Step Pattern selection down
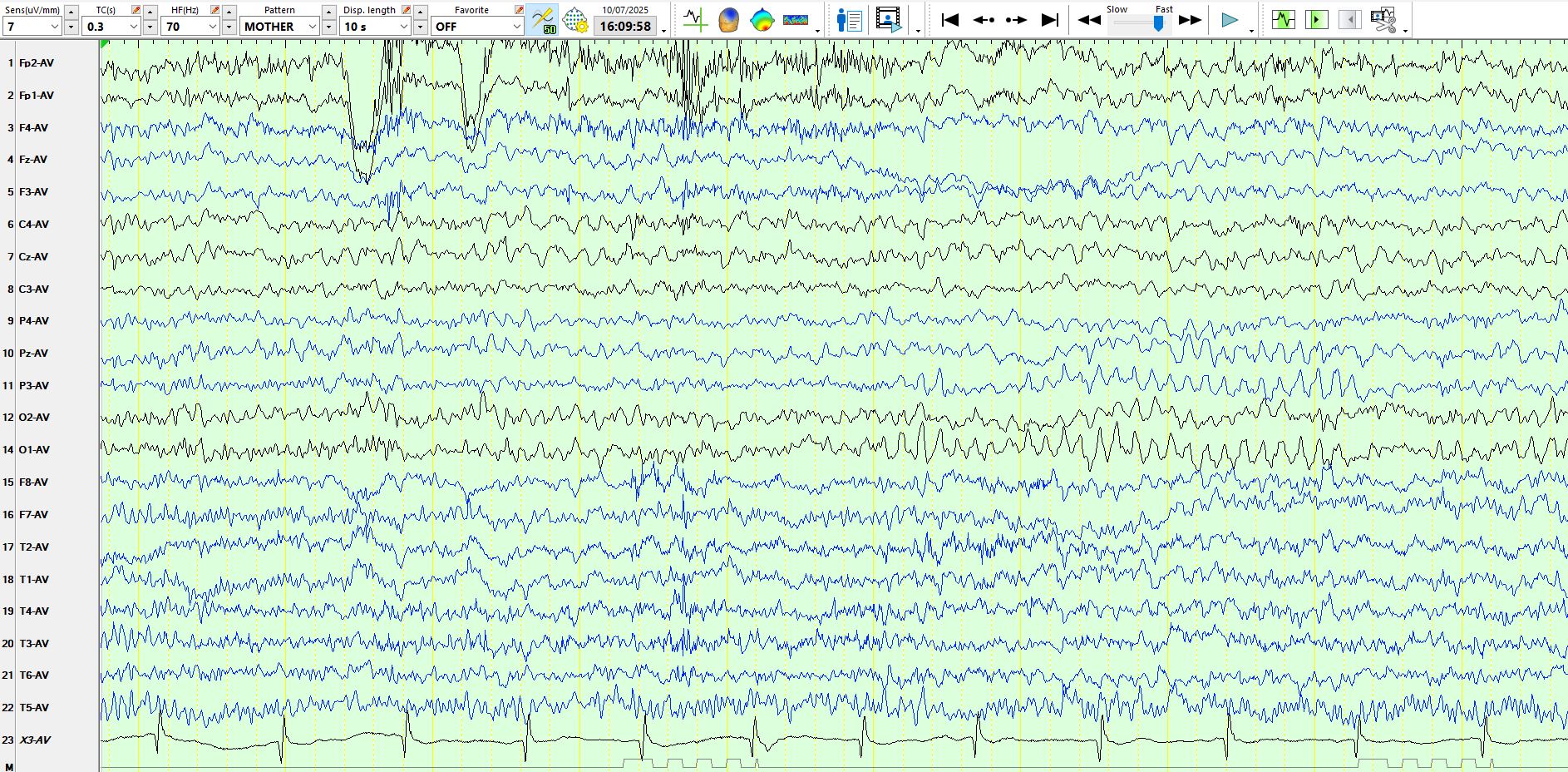Viewport: 1568px width, 772px height. click(328, 27)
